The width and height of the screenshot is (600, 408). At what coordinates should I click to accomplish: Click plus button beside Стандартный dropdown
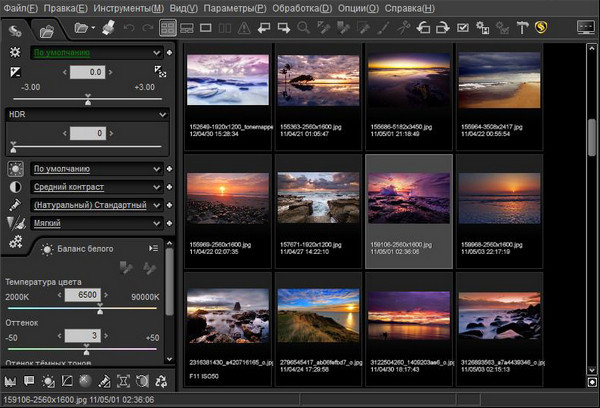tap(169, 205)
